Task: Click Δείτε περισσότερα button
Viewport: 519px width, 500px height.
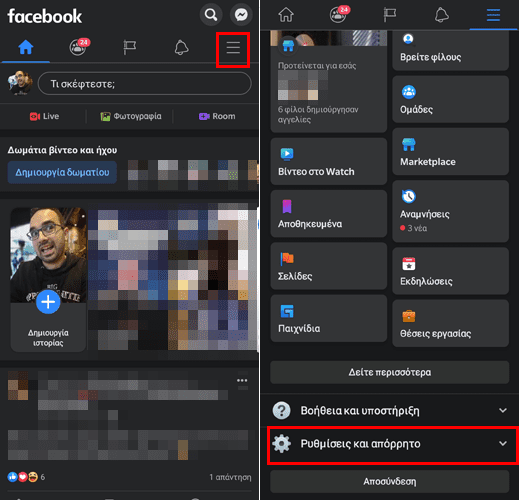Action: pyautogui.click(x=390, y=372)
